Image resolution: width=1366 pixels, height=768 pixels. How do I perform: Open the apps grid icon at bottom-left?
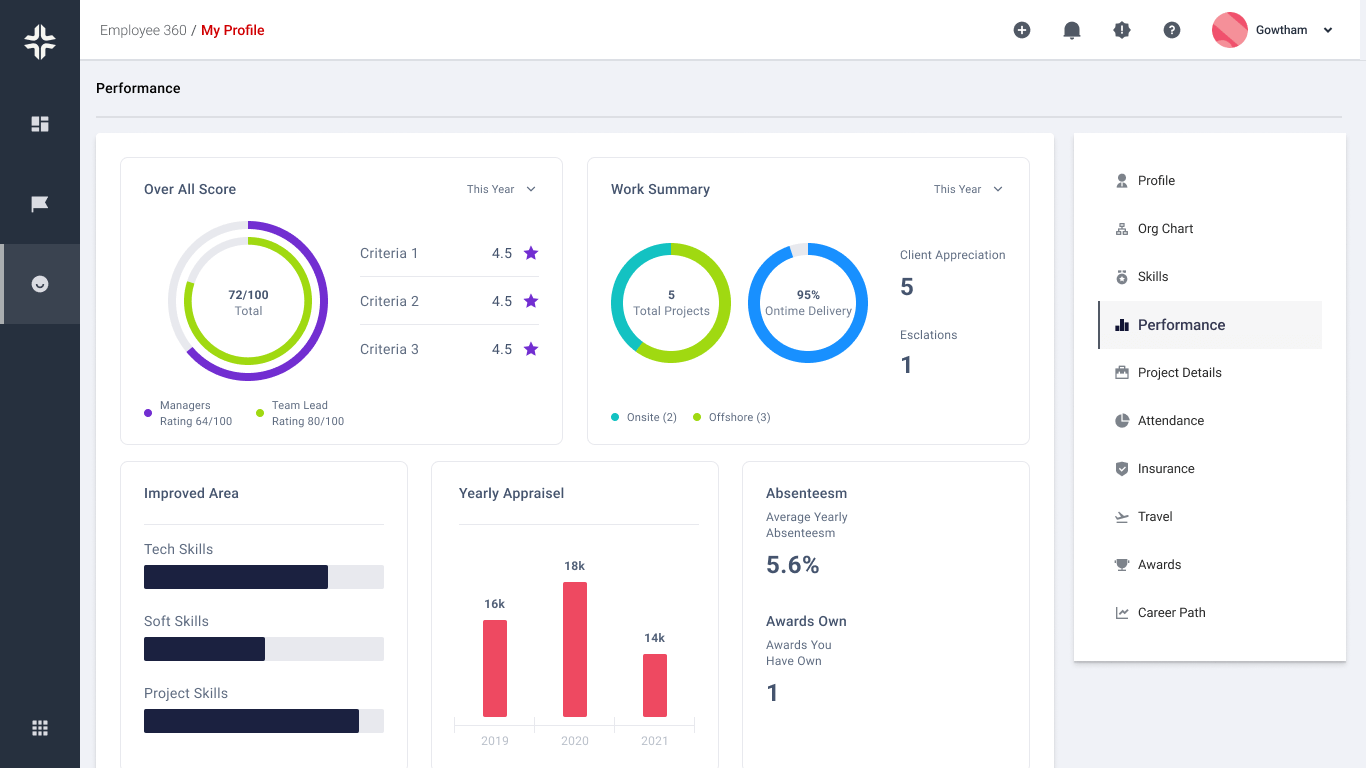[40, 728]
